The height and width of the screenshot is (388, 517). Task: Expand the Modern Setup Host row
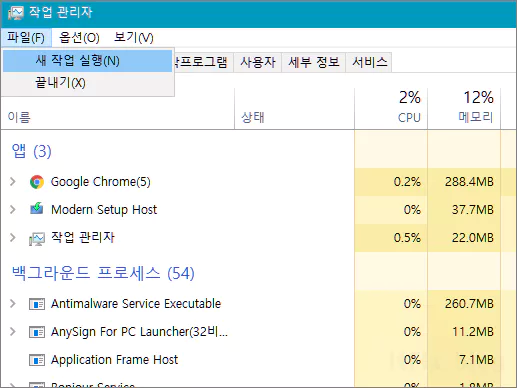pyautogui.click(x=13, y=209)
